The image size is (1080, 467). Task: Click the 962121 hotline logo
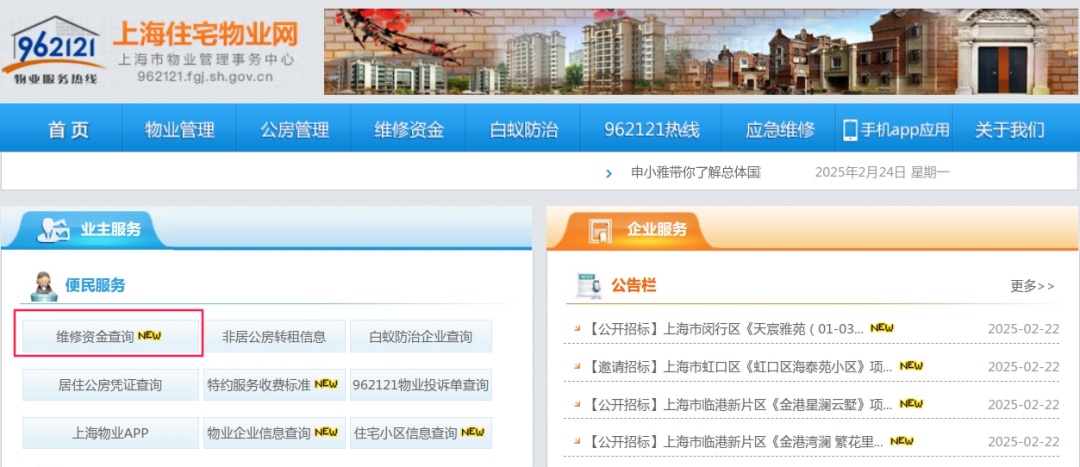(x=54, y=50)
